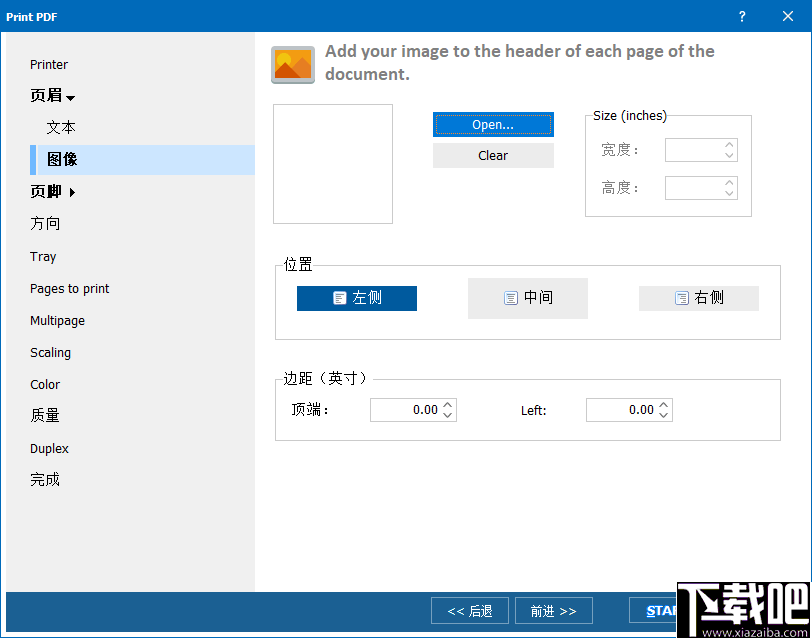
Task: Click the empty image preview box
Action: tap(332, 163)
